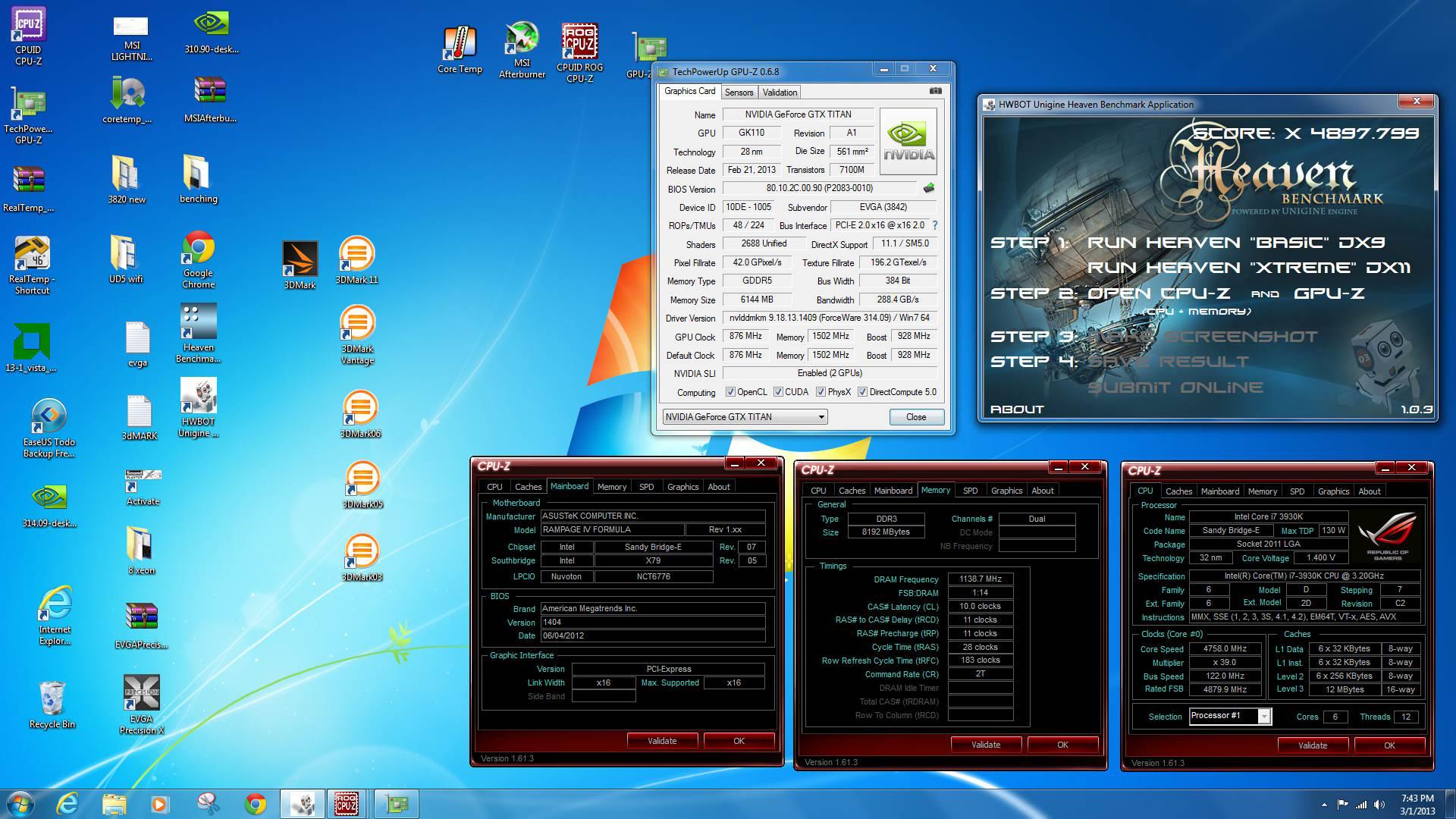
Task: Open Graphics tab in processor CPU-Z window
Action: pos(1333,491)
